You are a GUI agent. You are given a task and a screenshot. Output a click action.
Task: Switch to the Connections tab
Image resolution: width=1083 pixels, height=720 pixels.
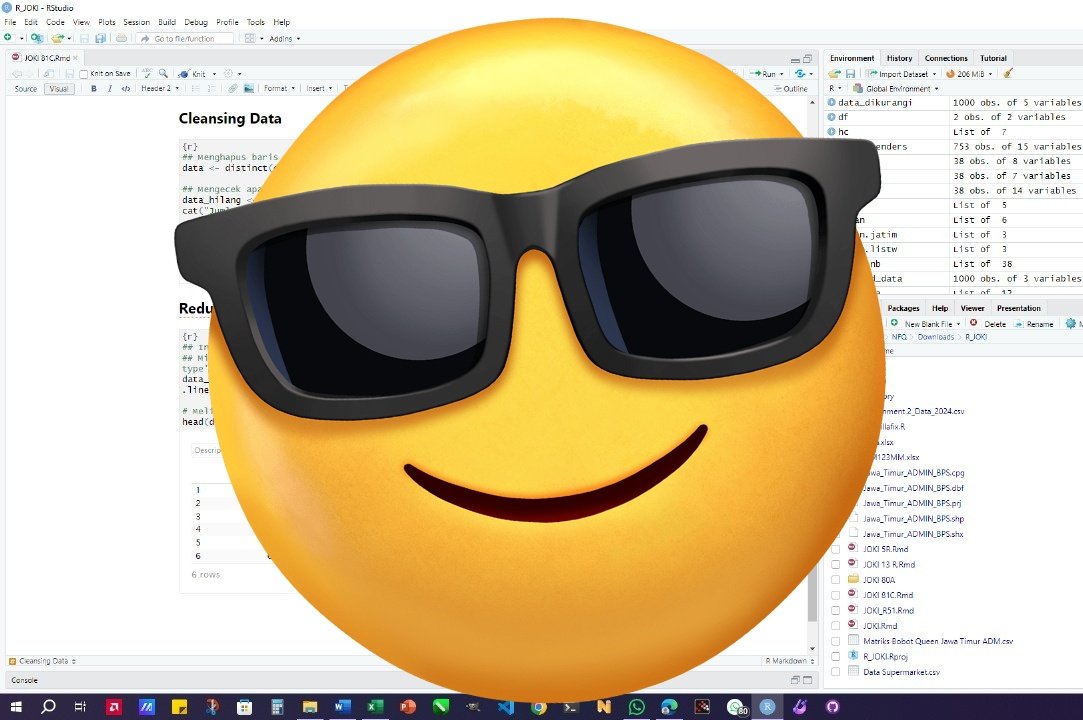coord(946,58)
